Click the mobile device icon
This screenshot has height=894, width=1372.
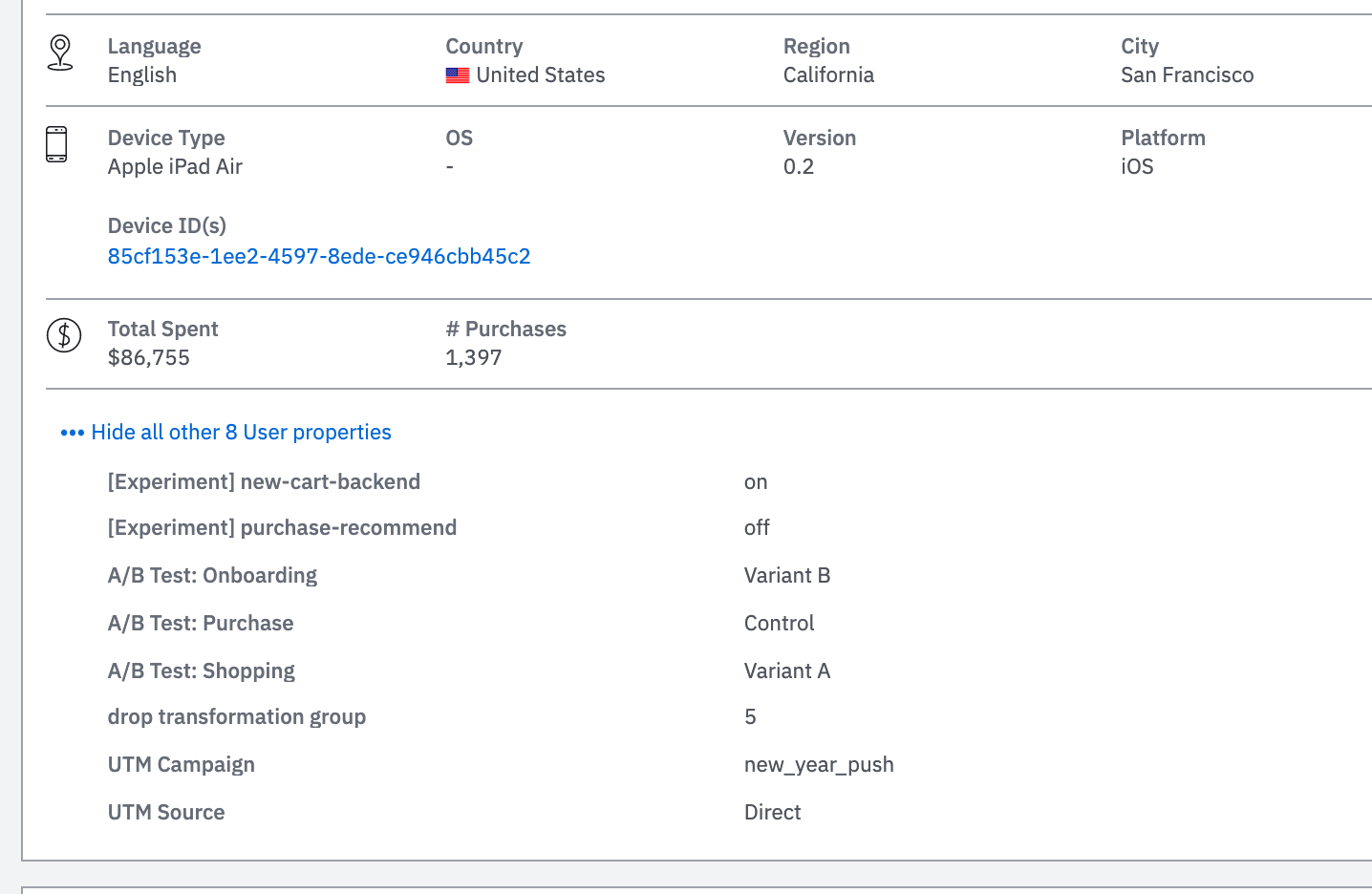pyautogui.click(x=56, y=144)
